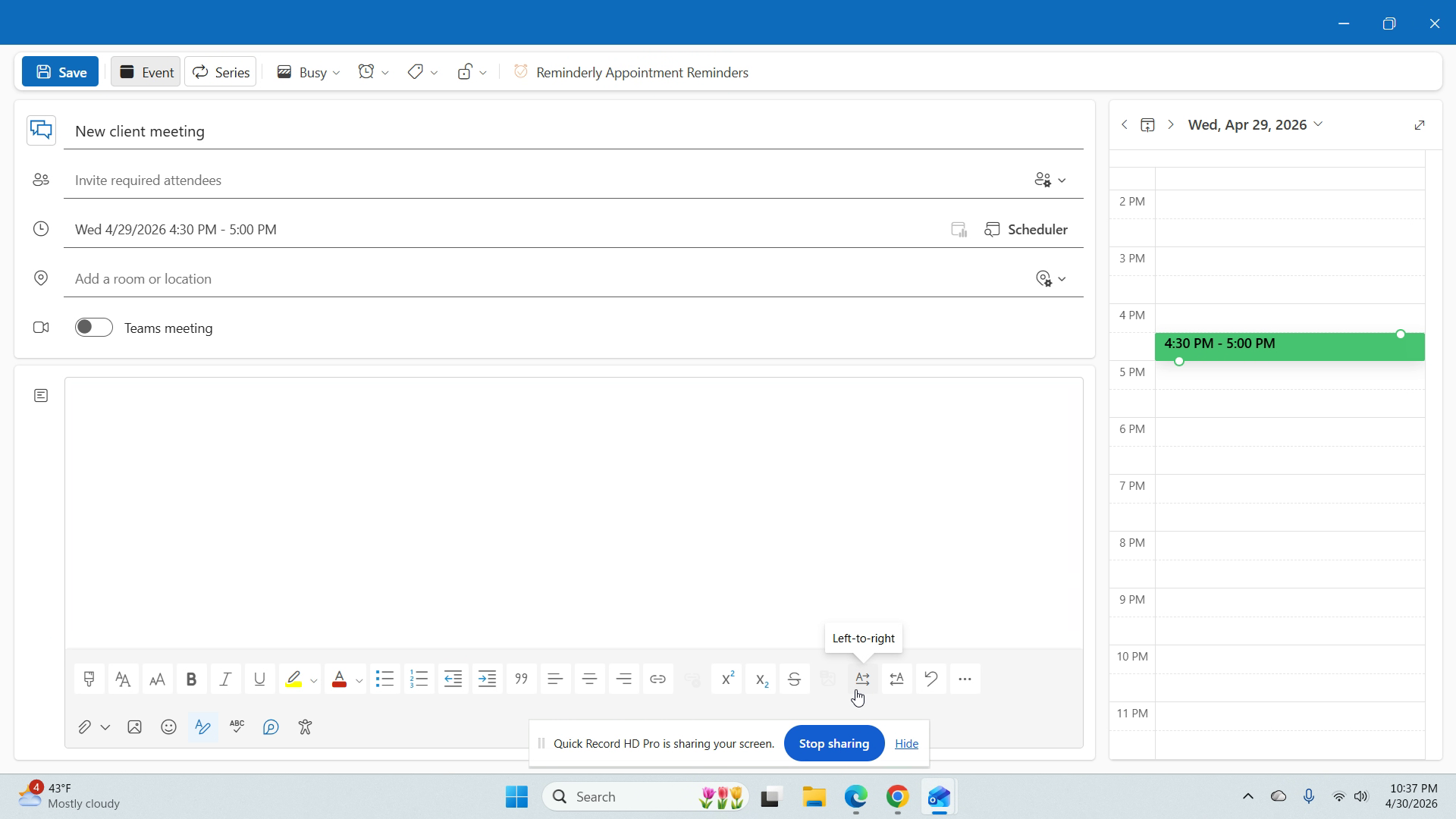Toggle underline formatting

(259, 679)
